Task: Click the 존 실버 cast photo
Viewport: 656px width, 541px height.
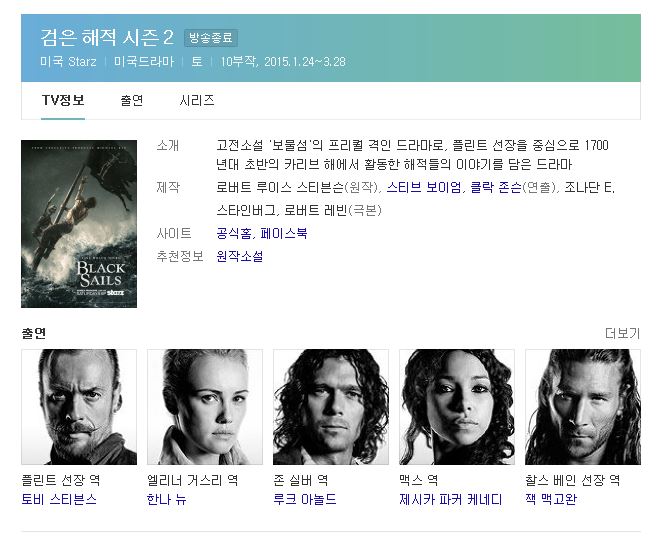Action: point(331,407)
